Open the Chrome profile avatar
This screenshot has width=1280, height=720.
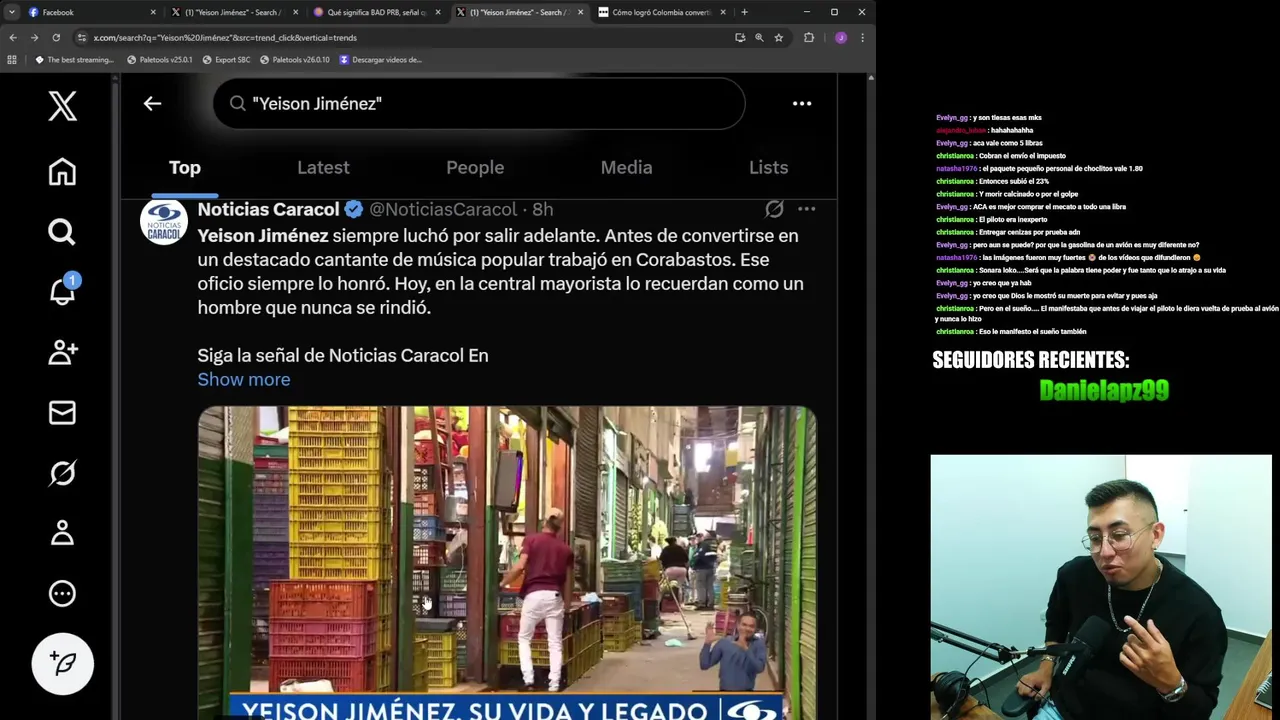(x=841, y=37)
